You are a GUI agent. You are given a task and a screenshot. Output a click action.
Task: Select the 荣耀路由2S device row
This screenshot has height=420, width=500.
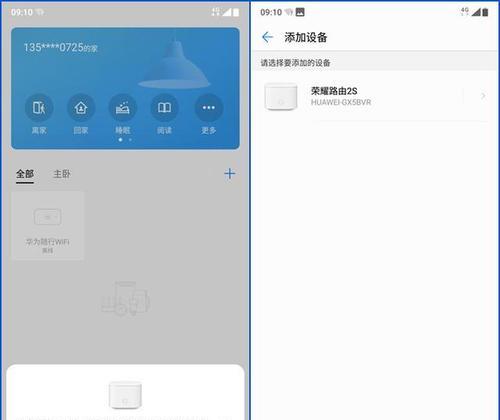(x=375, y=97)
